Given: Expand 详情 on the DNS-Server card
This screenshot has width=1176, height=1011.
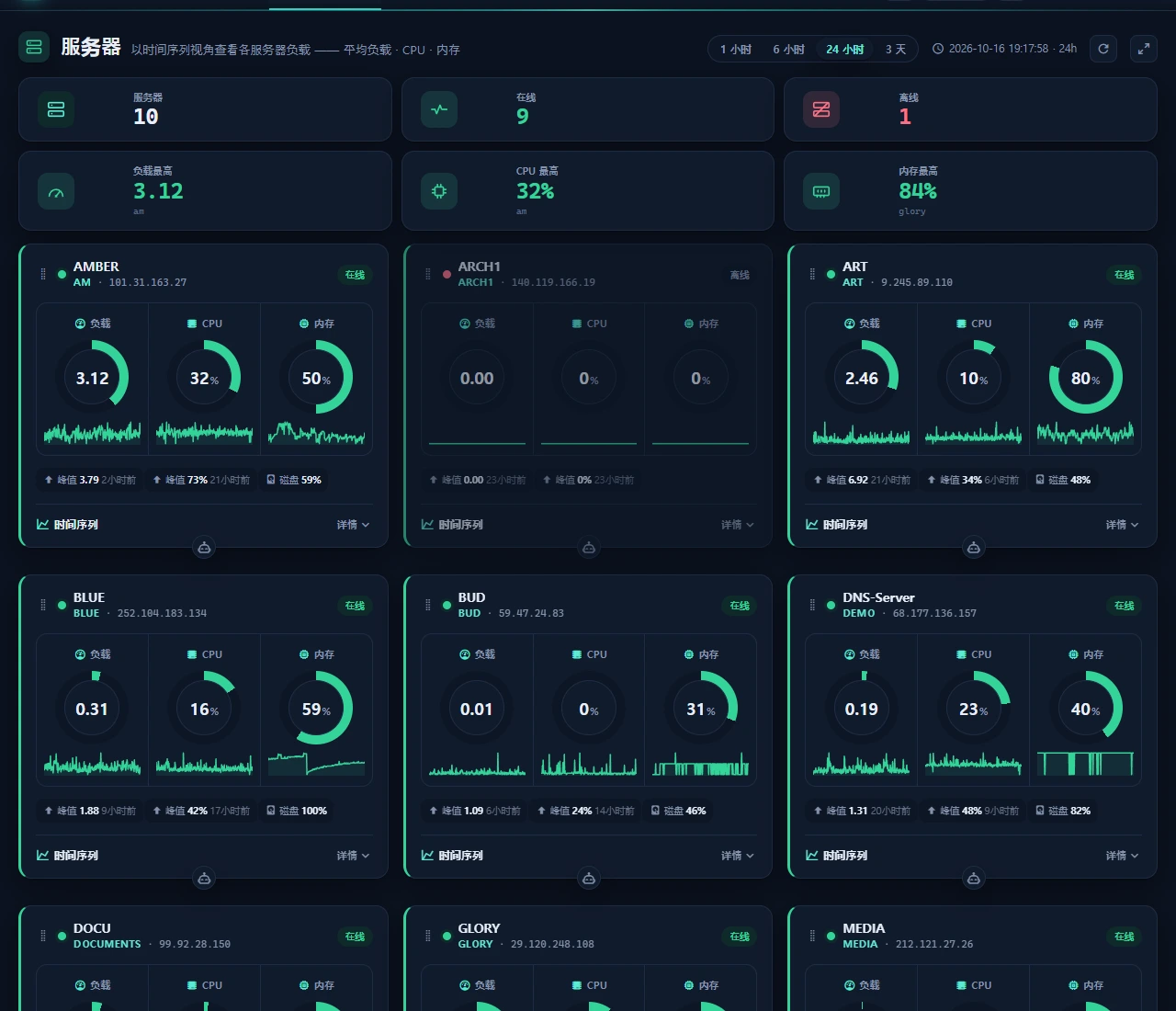Looking at the screenshot, I should (x=1123, y=856).
